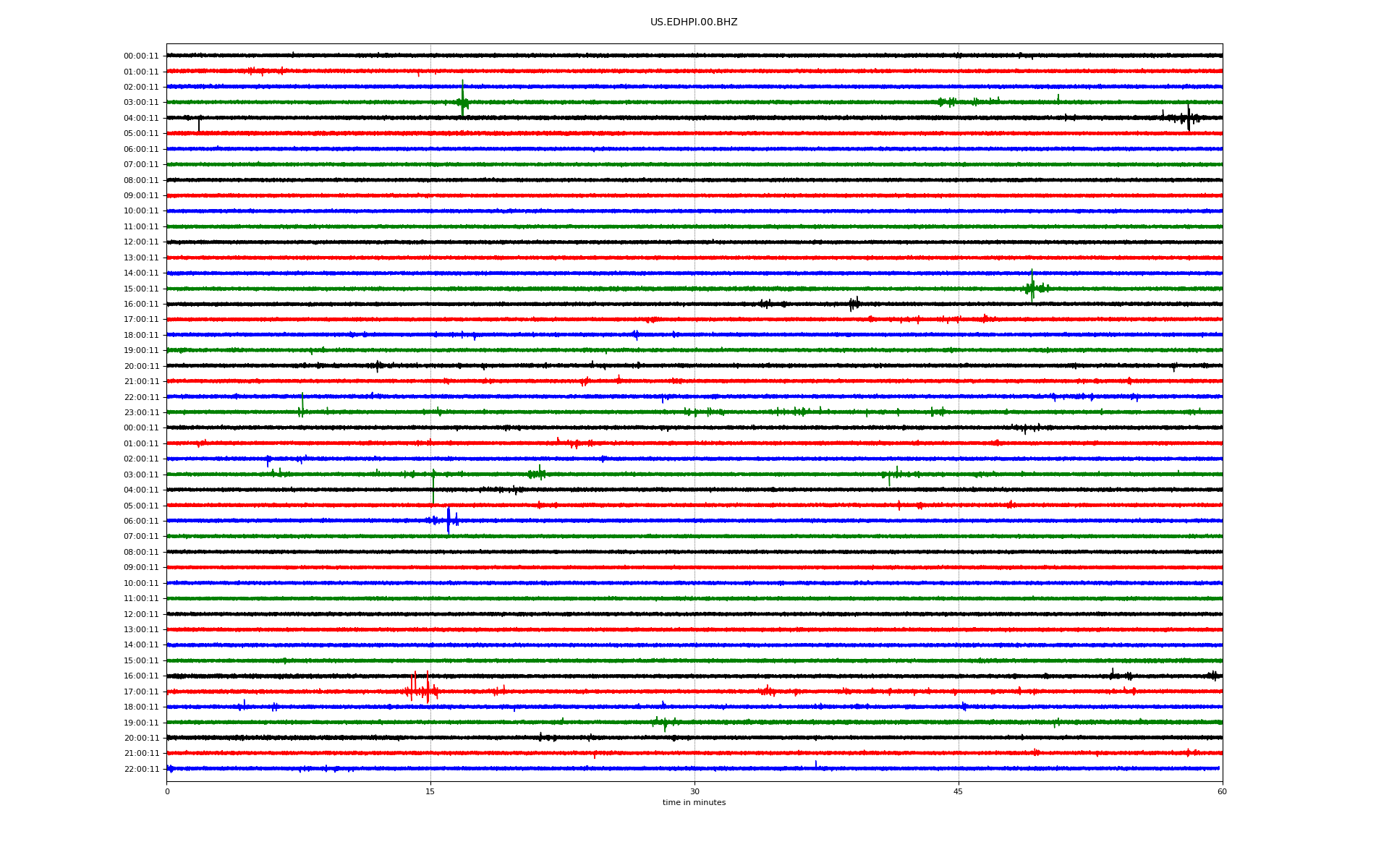This screenshot has height=868, width=1389.
Task: Click the plot title US.EDHPI.00.BHZ
Action: click(693, 22)
